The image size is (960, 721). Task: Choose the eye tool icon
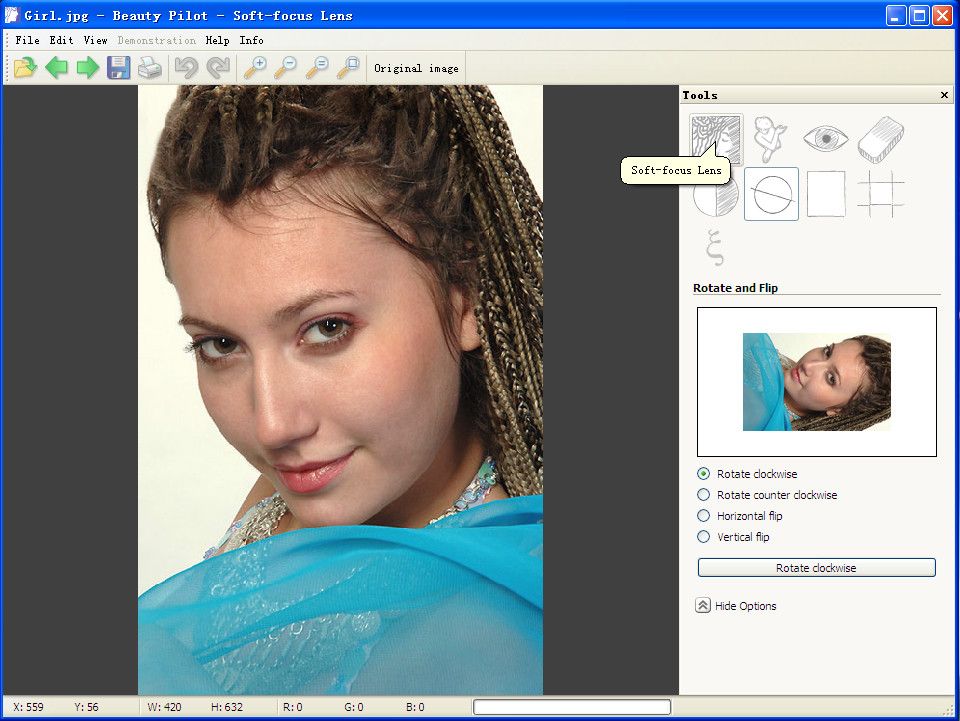click(825, 139)
